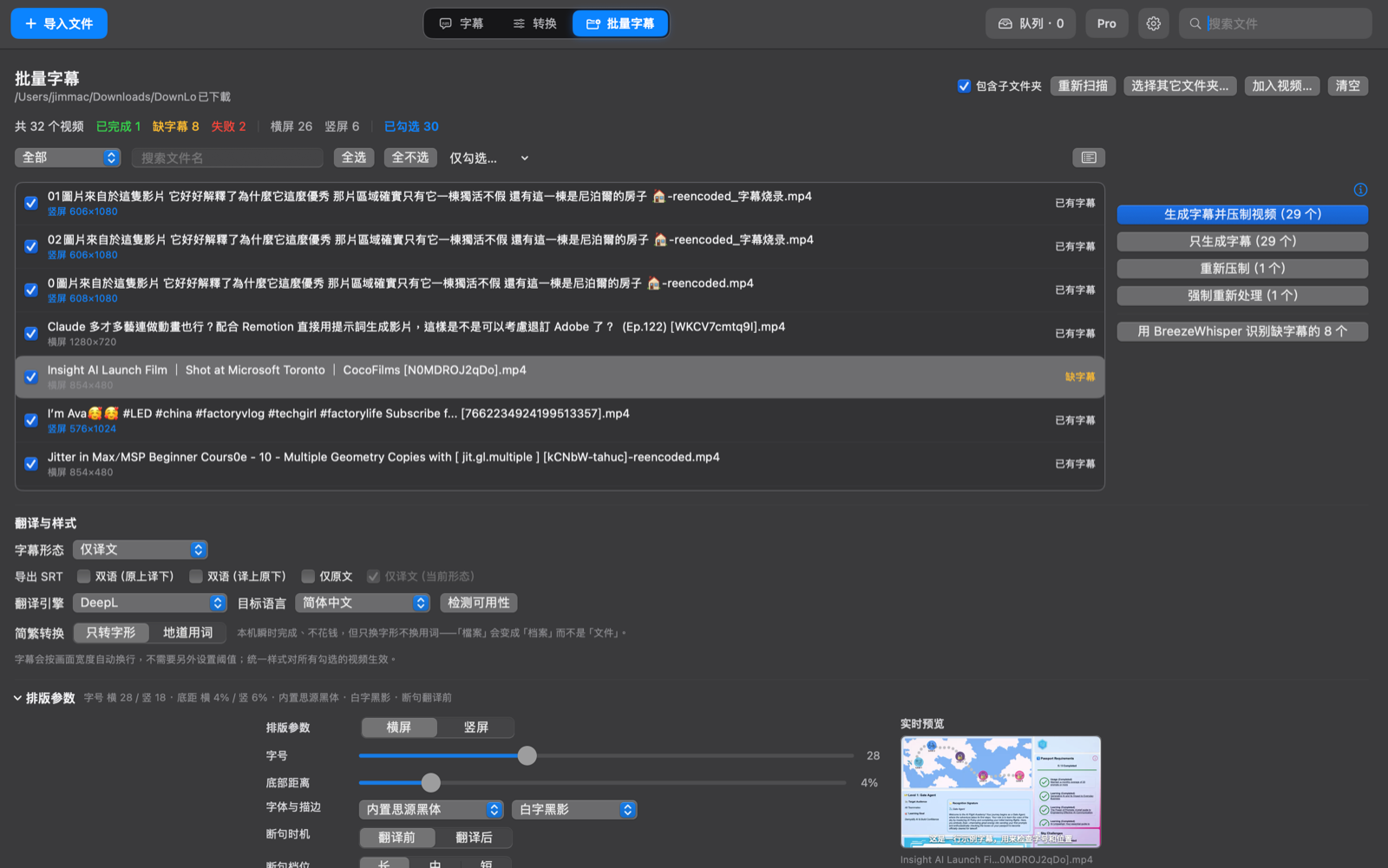Switch to the 转换 tab

(x=534, y=23)
